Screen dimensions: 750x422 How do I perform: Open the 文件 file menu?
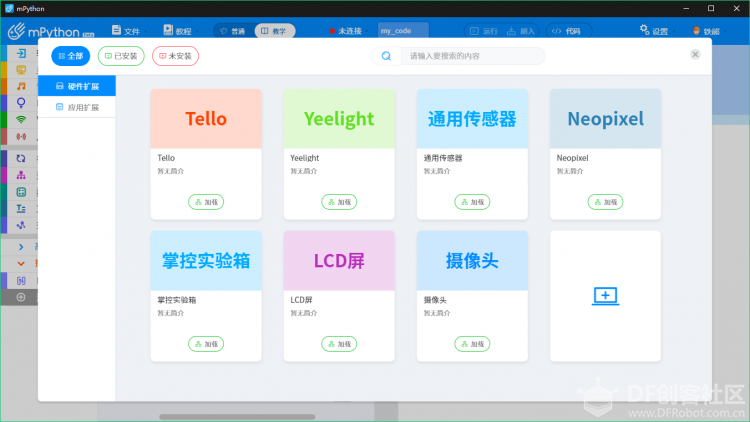coord(127,31)
